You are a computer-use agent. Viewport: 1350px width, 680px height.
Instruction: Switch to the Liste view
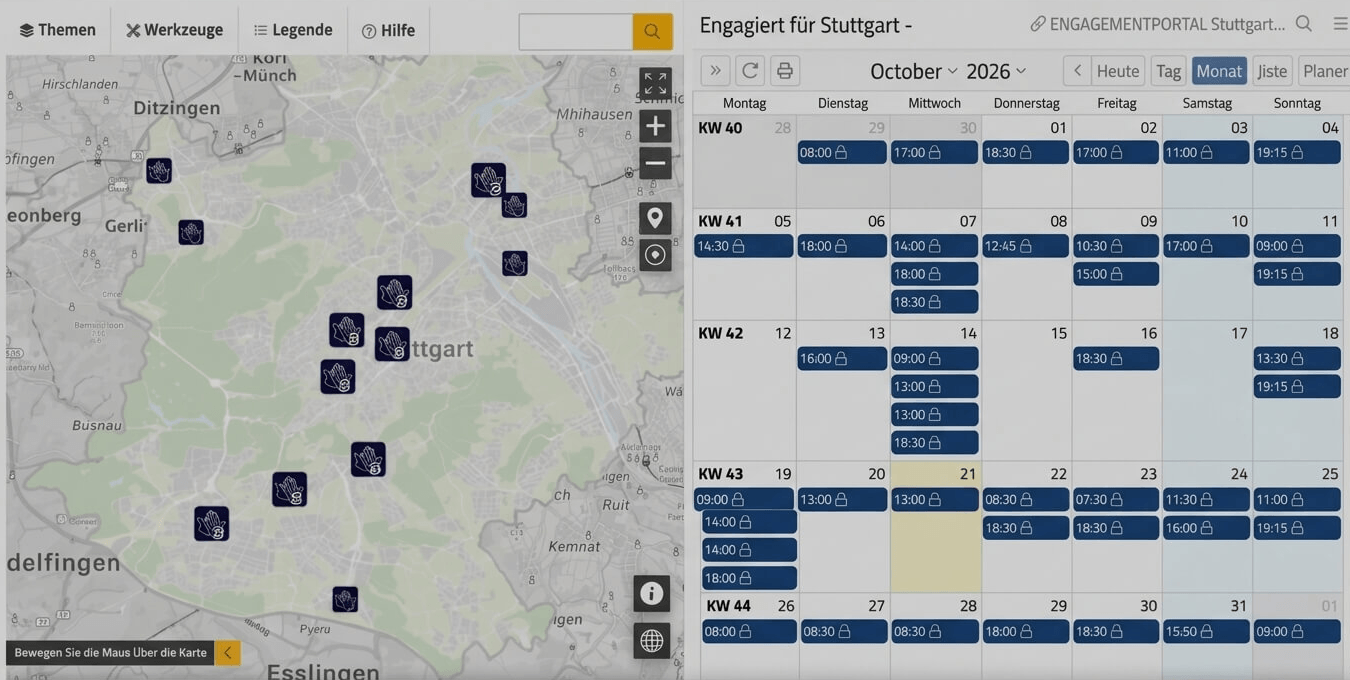tap(1272, 71)
